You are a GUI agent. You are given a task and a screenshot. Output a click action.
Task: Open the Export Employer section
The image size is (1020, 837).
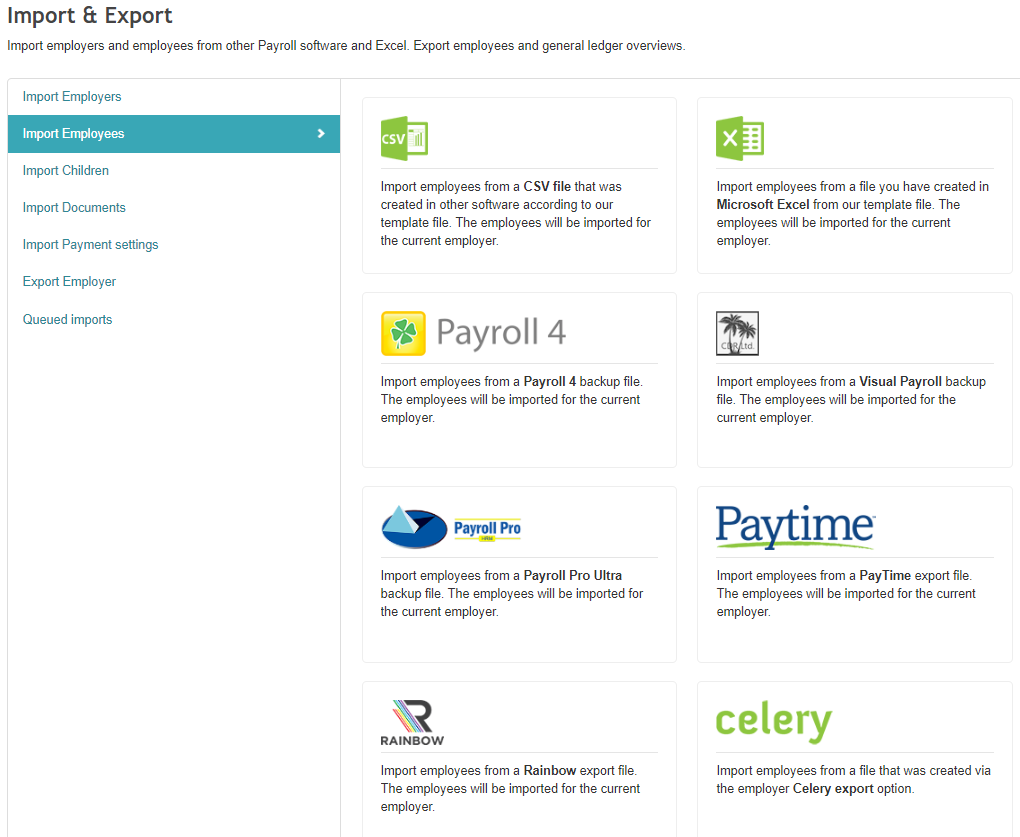[x=69, y=282]
